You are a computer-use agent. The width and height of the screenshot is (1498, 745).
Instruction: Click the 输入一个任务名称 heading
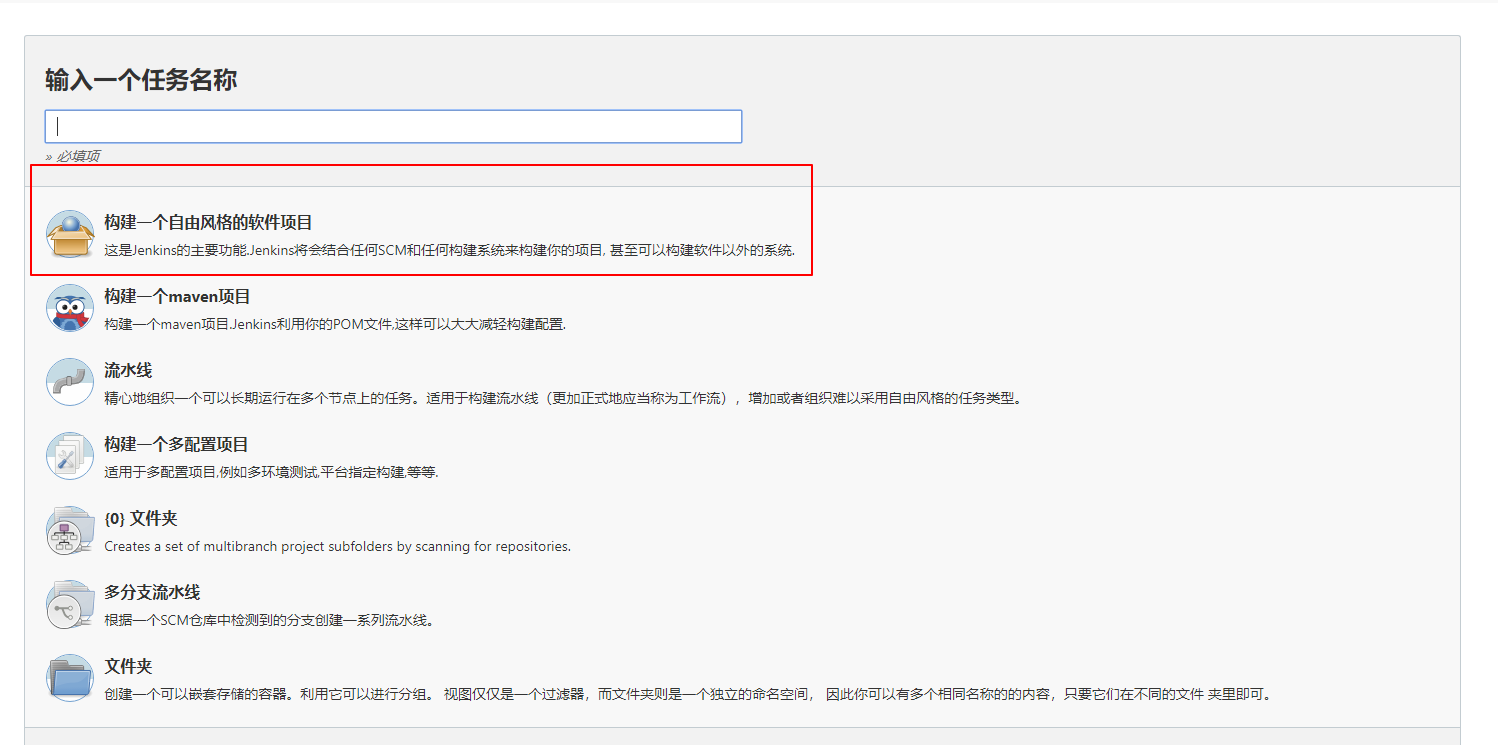pyautogui.click(x=141, y=80)
